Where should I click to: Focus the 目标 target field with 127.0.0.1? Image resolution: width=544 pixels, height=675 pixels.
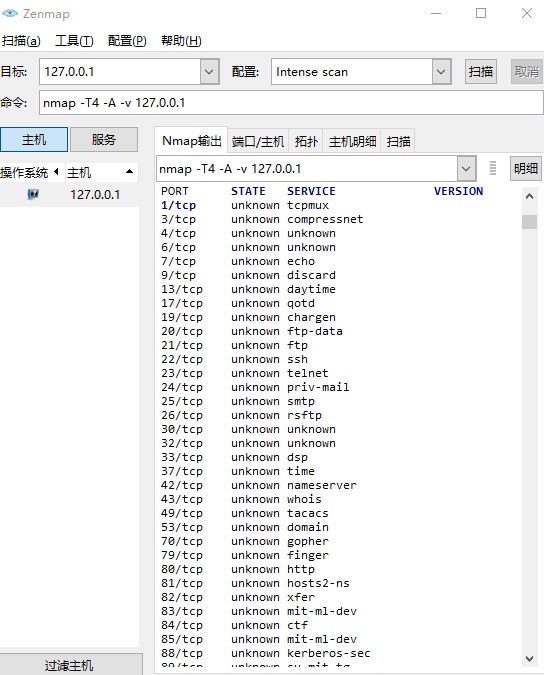[120, 71]
